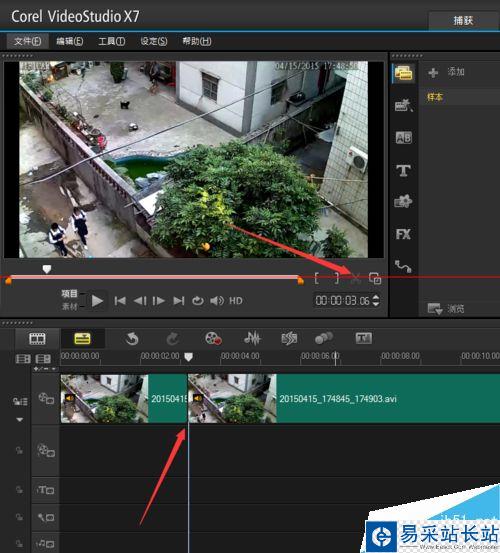Click the Record/Capture option film reel icon

click(x=213, y=339)
